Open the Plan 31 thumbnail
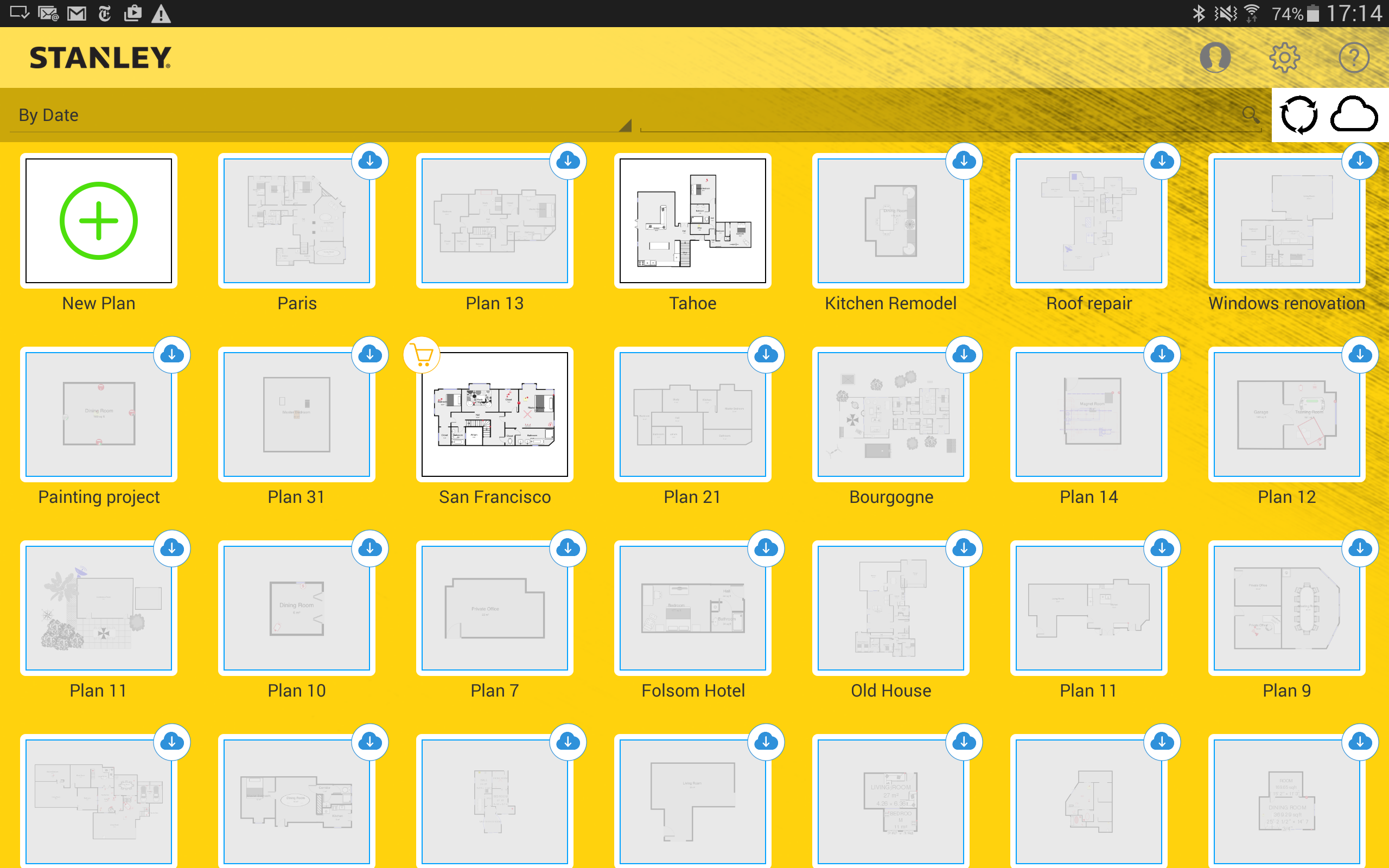This screenshot has height=868, width=1389. (297, 414)
